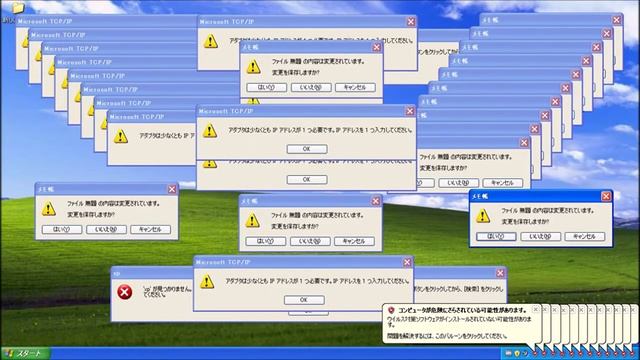The height and width of the screenshot is (360, 640).
Task: Close the rearmost メモ帳 window in the right cascade
Action: click(616, 20)
